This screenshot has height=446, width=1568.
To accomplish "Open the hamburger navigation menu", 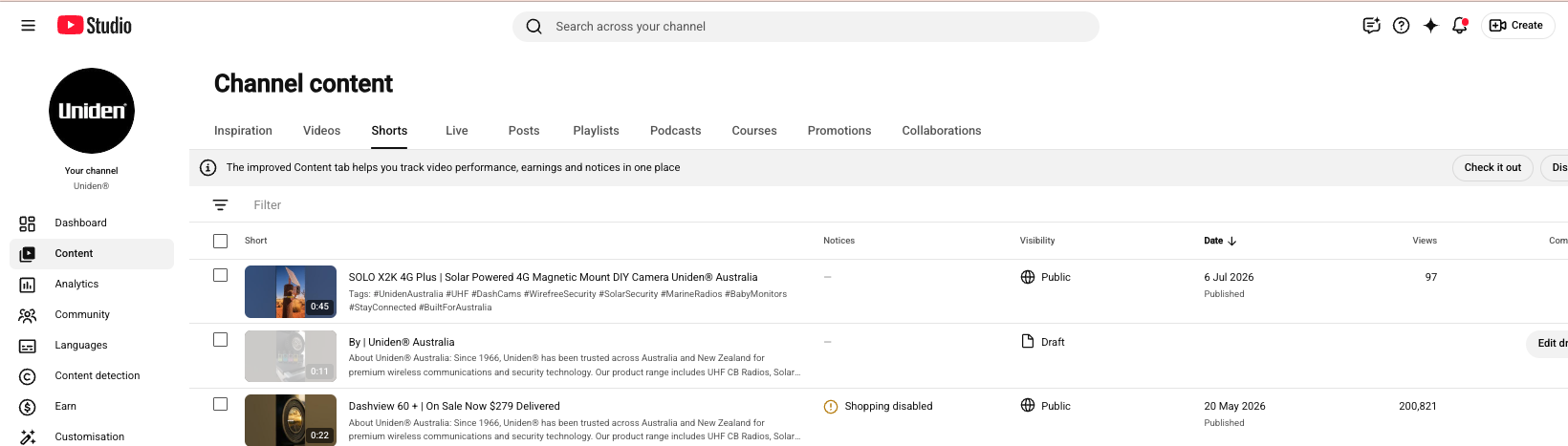I will click(x=28, y=26).
